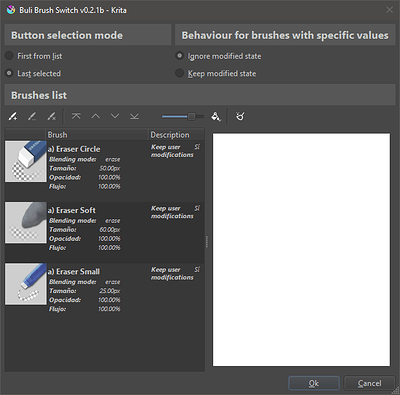Screen dimensions: 400x395
Task: Choose Ignore modified state option
Action: (x=218, y=56)
